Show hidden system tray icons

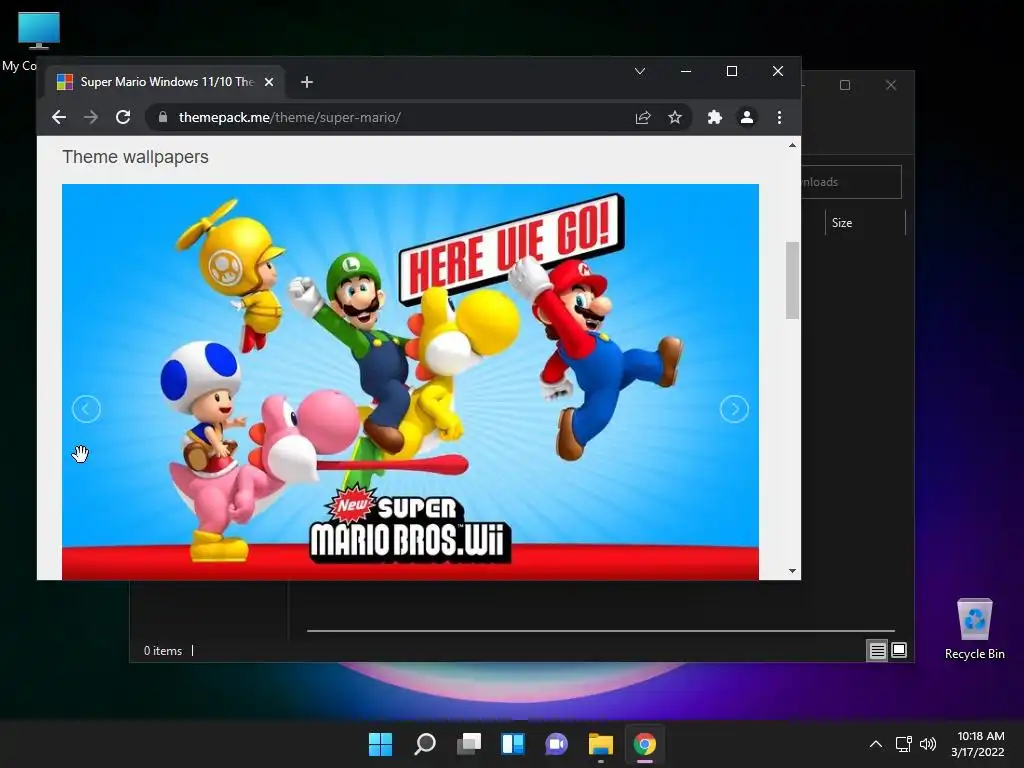[x=876, y=744]
